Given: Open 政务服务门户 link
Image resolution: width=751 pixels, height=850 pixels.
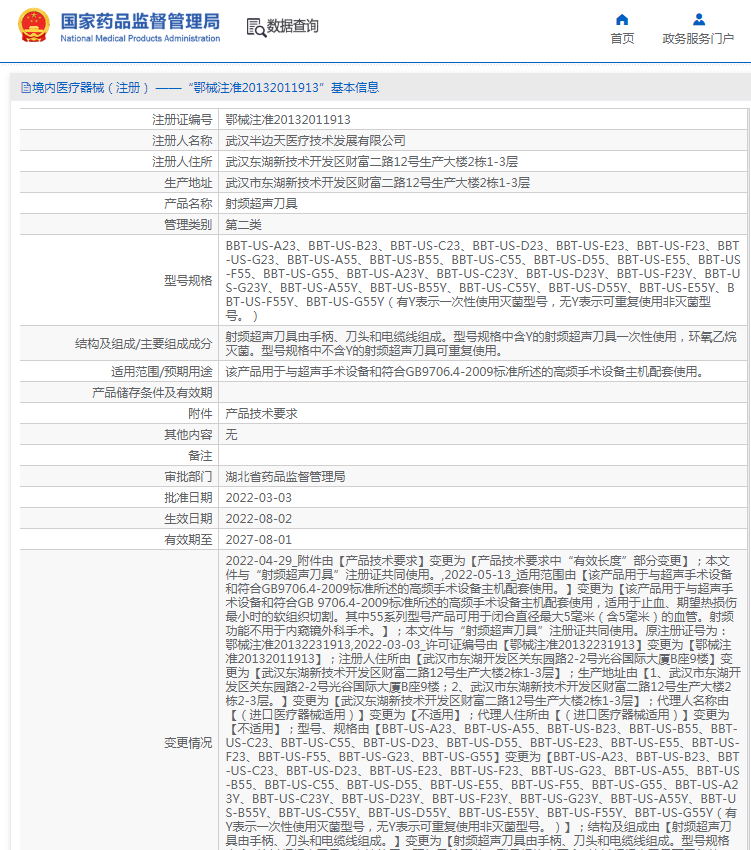Looking at the screenshot, I should pyautogui.click(x=698, y=38).
